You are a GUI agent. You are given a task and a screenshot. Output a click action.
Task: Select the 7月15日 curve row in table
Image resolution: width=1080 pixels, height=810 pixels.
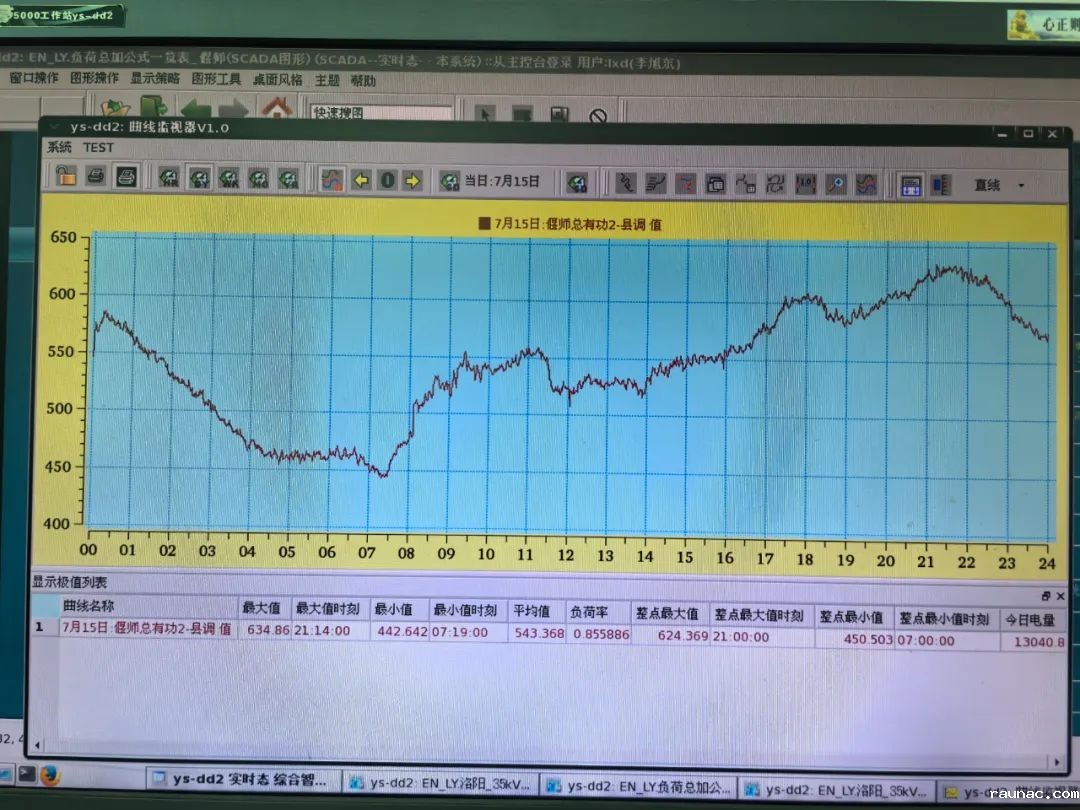[x=147, y=629]
